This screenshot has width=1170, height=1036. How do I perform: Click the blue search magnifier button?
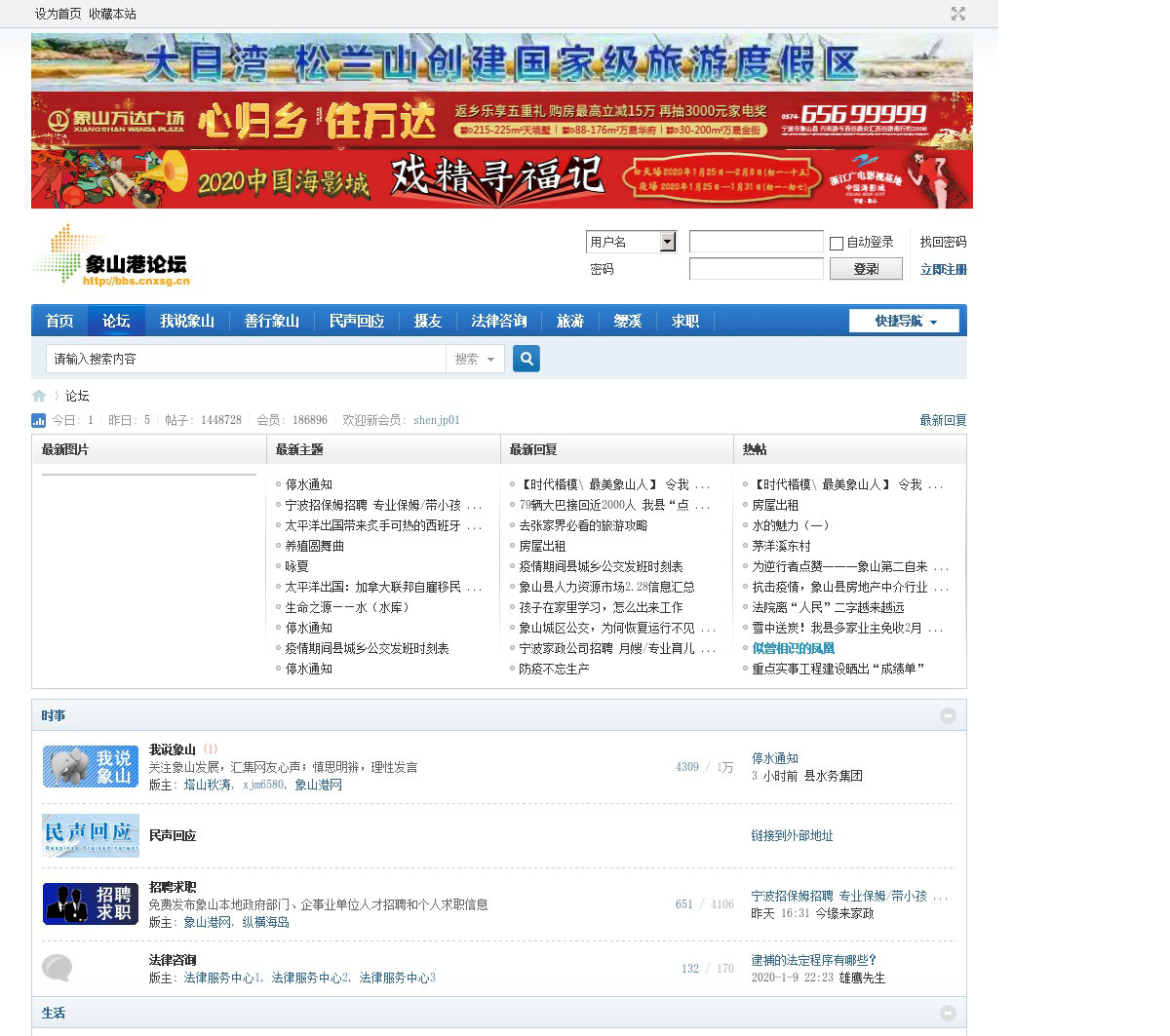tap(526, 359)
